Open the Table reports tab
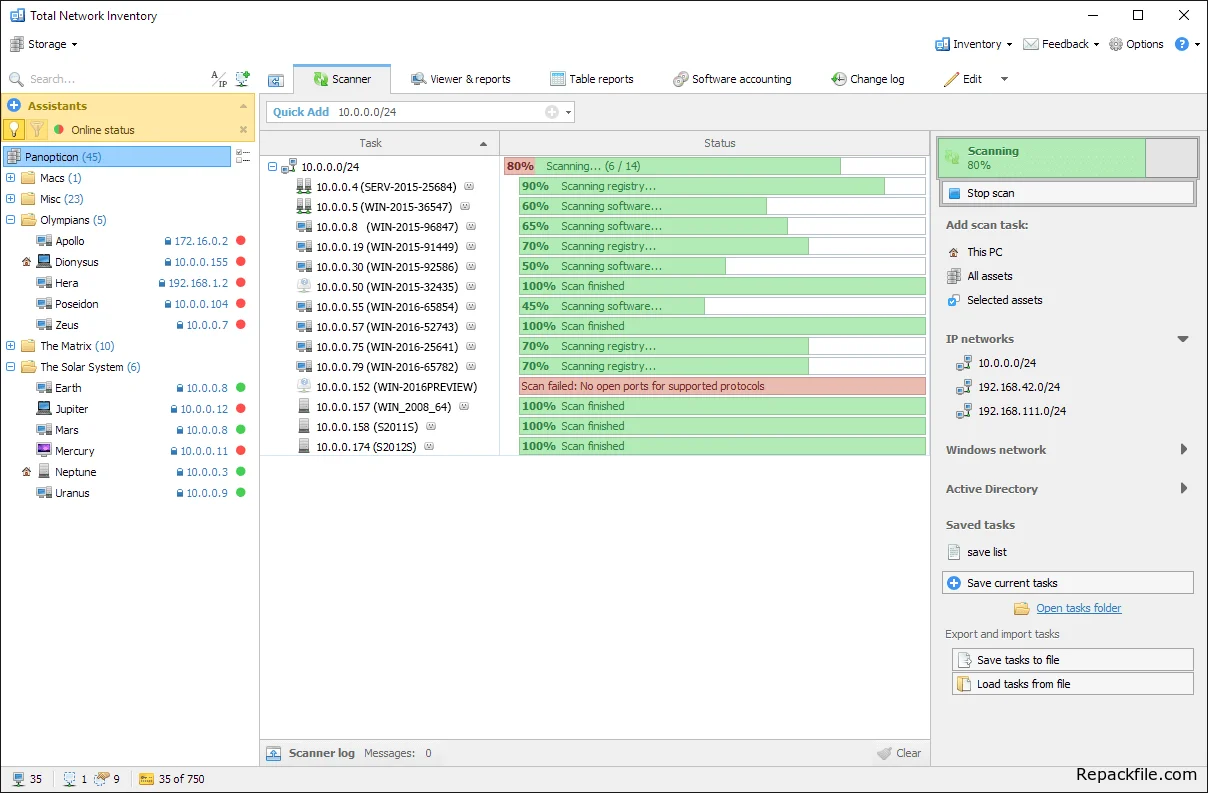Viewport: 1208px width, 793px height. [x=592, y=79]
